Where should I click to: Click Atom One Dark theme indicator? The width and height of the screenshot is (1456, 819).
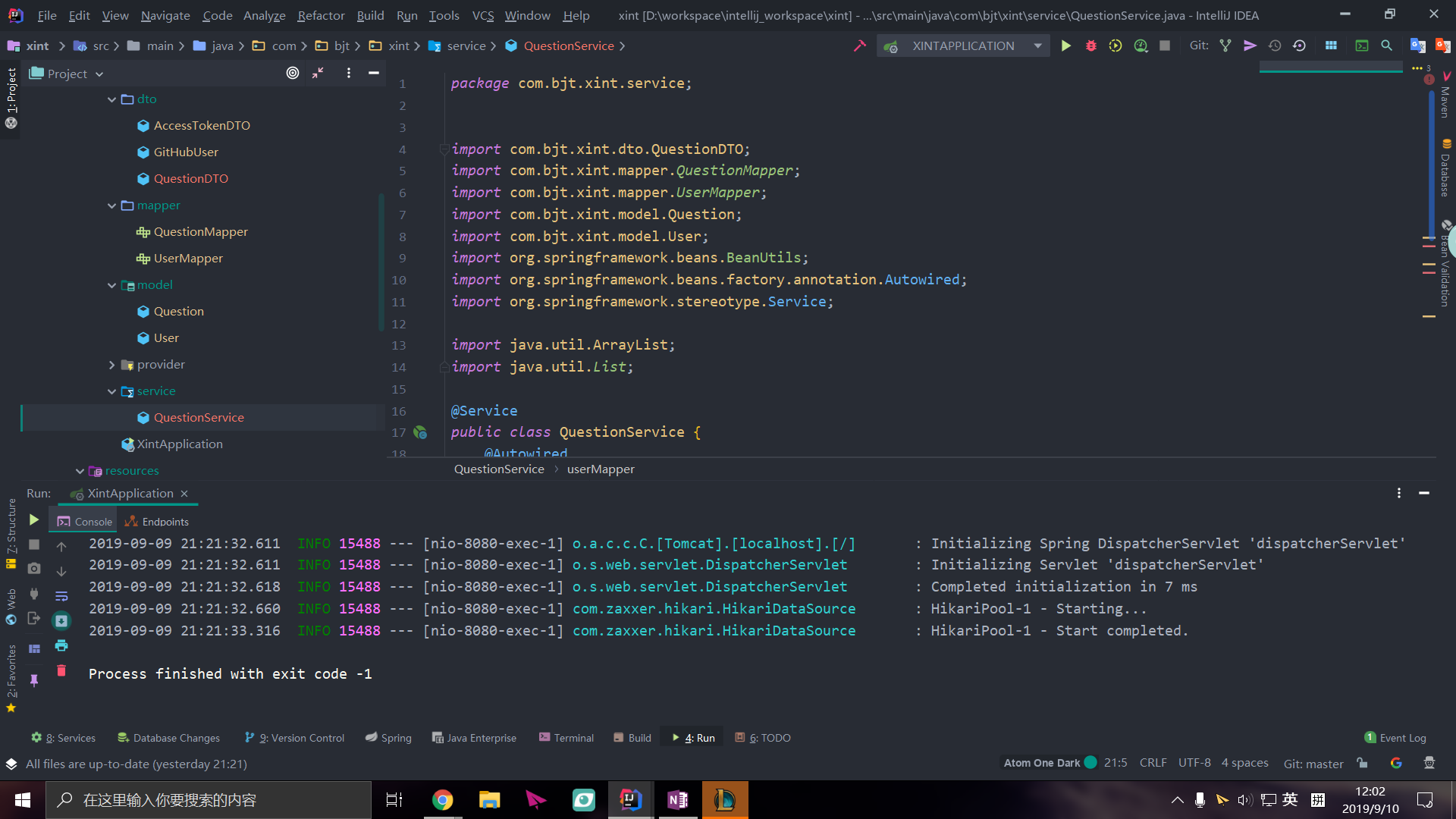pyautogui.click(x=1050, y=763)
